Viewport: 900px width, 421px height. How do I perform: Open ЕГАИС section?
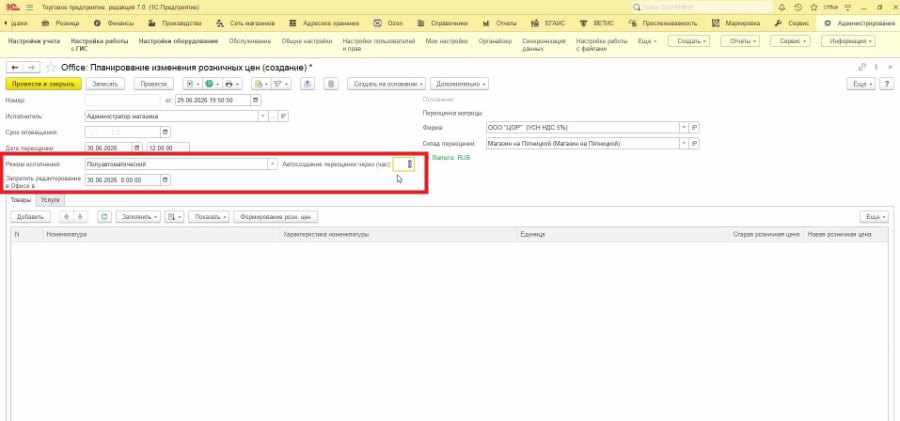point(548,24)
